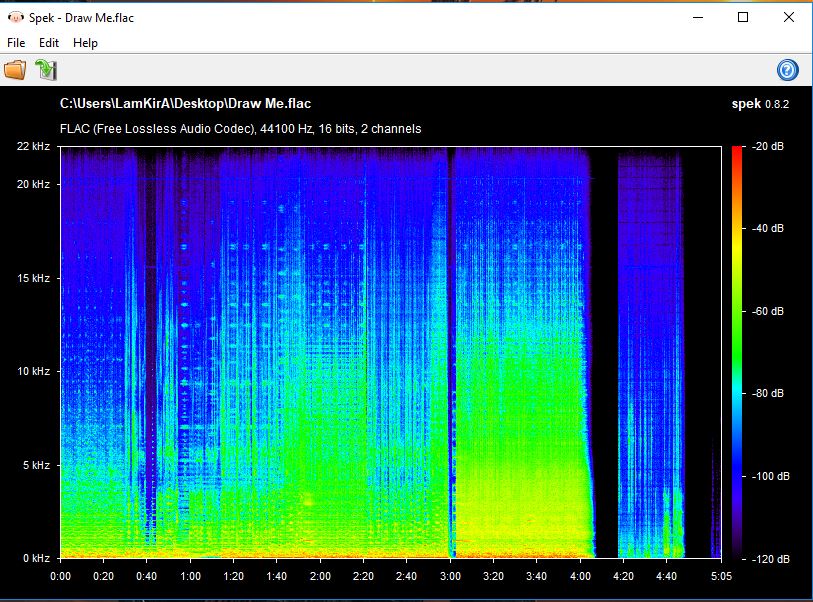Click the Spek - Draw Me.flac window title
The width and height of the screenshot is (813, 602).
point(81,18)
